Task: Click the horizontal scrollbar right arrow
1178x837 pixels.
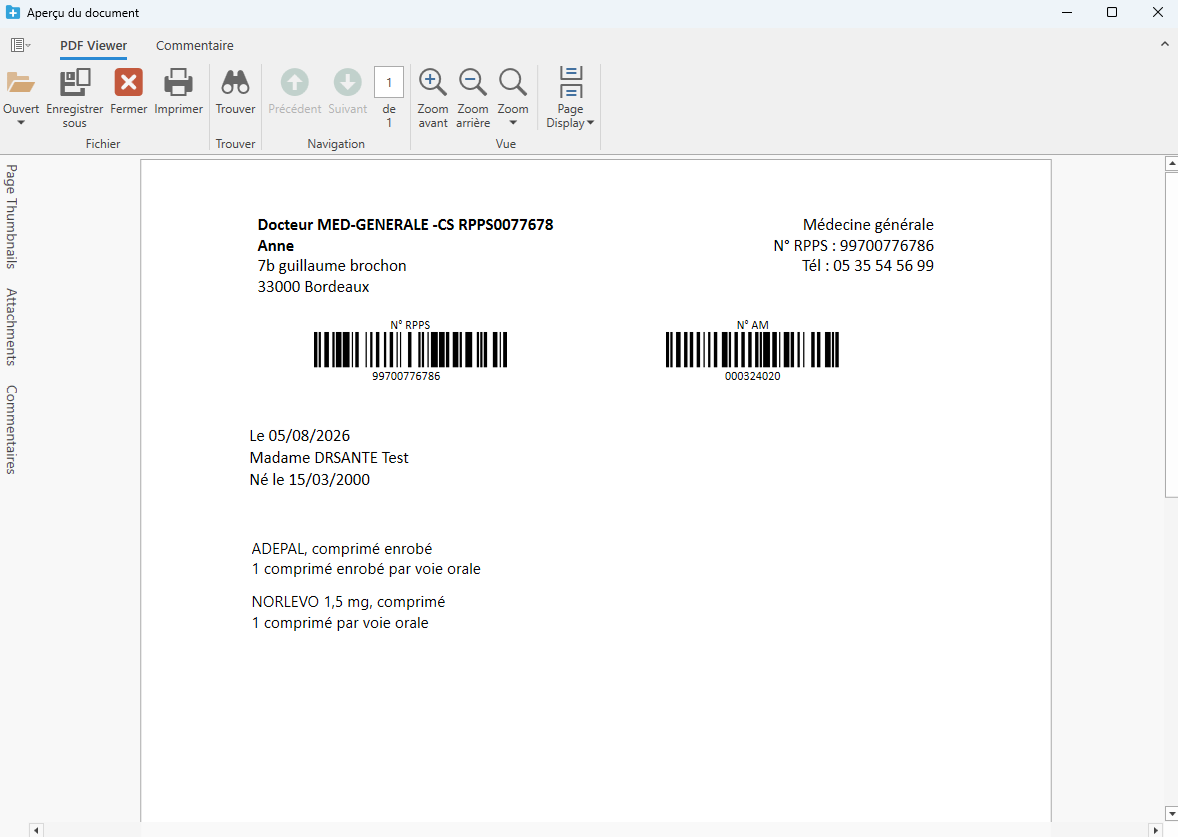Action: point(1157,830)
